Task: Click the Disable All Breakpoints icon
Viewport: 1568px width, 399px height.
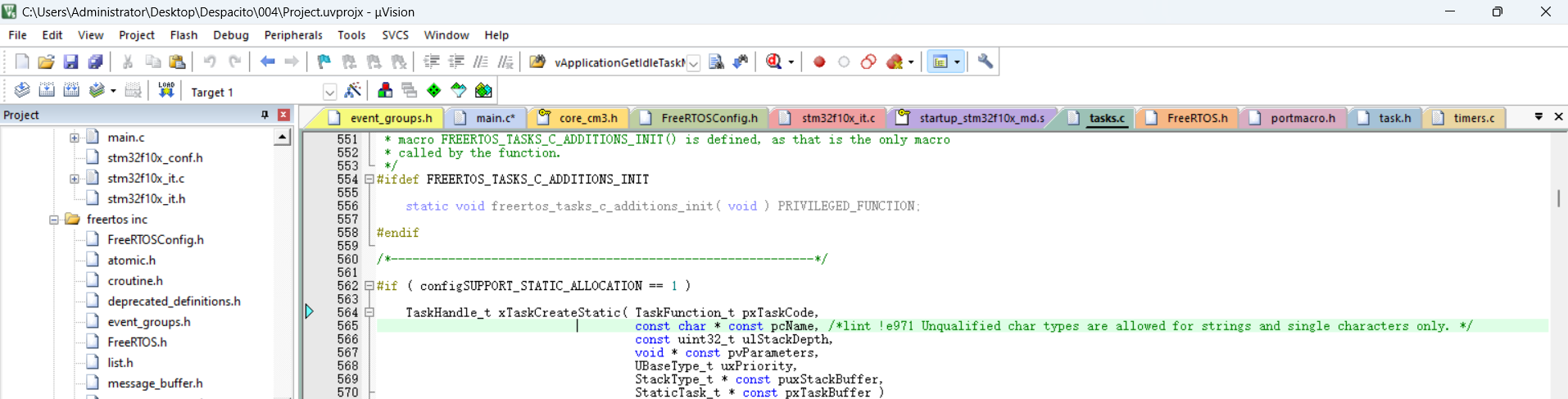Action: 868,61
